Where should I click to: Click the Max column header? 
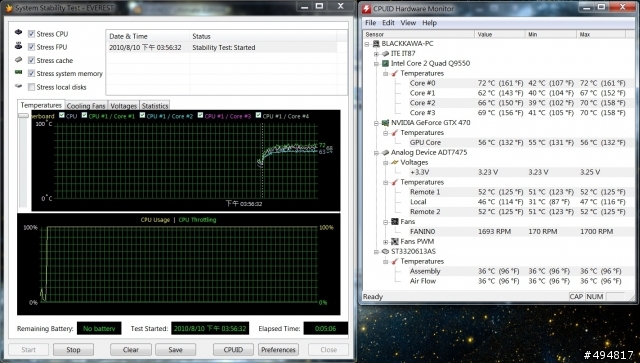(601, 34)
